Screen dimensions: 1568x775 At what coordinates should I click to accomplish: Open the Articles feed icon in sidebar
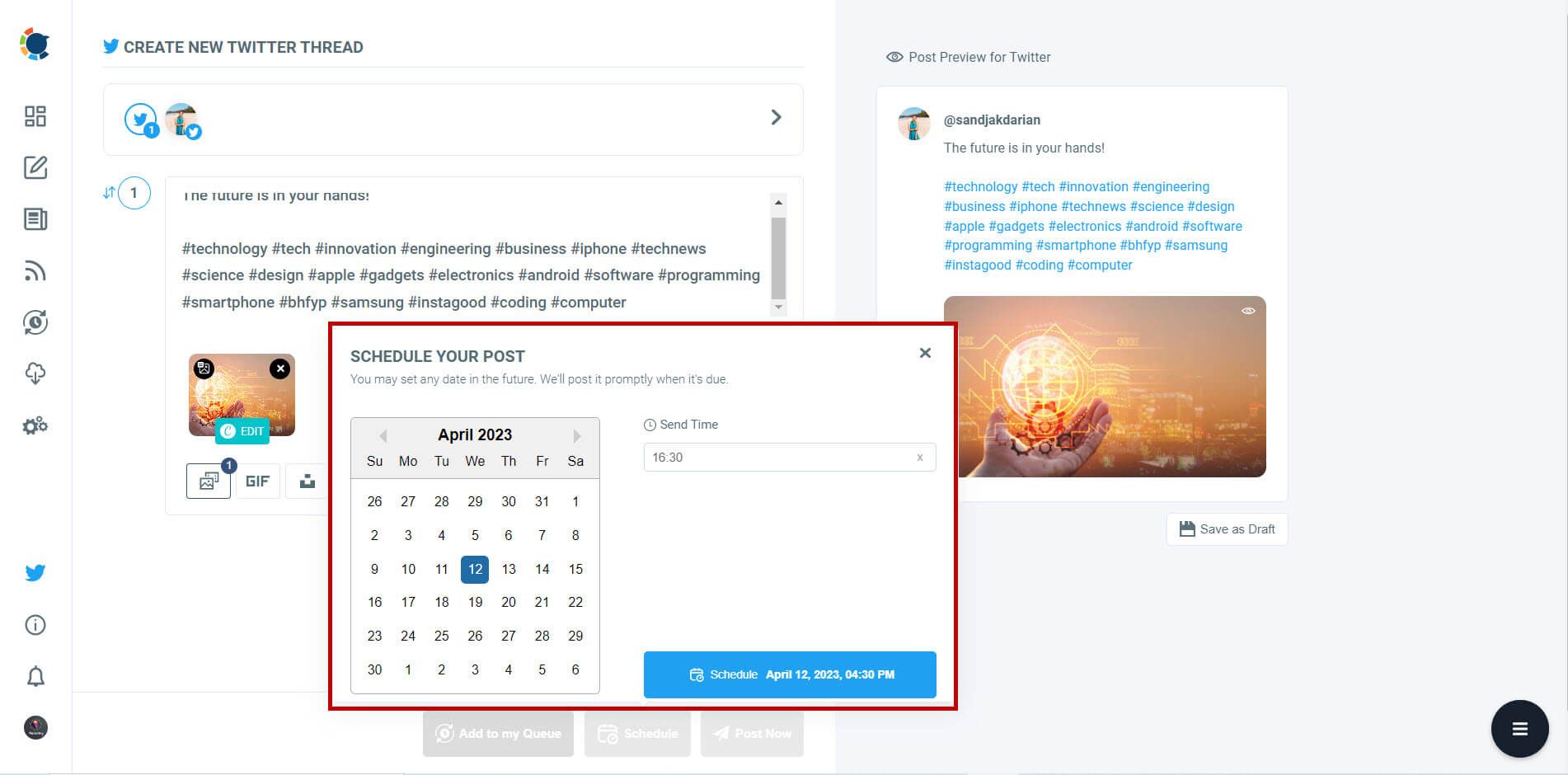click(x=35, y=219)
